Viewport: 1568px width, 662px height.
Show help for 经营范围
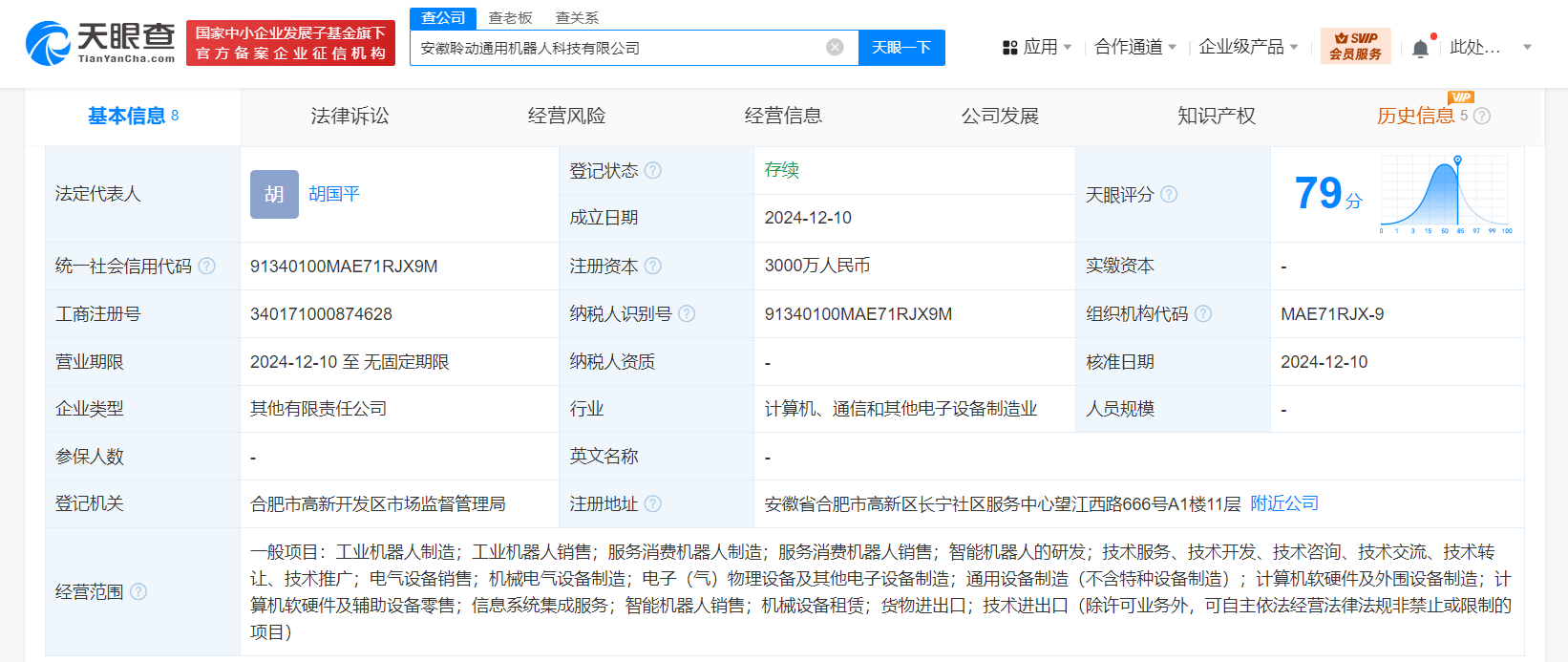pos(138,592)
